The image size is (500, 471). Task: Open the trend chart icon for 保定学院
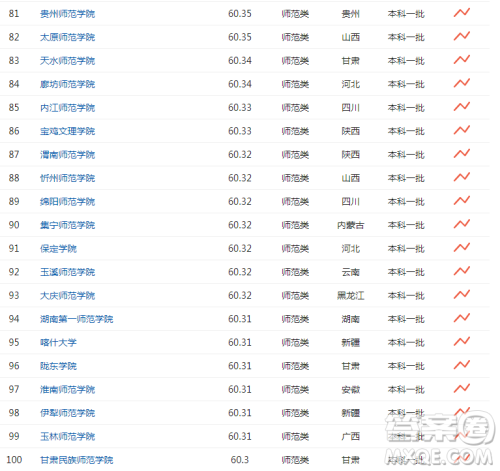(x=462, y=248)
